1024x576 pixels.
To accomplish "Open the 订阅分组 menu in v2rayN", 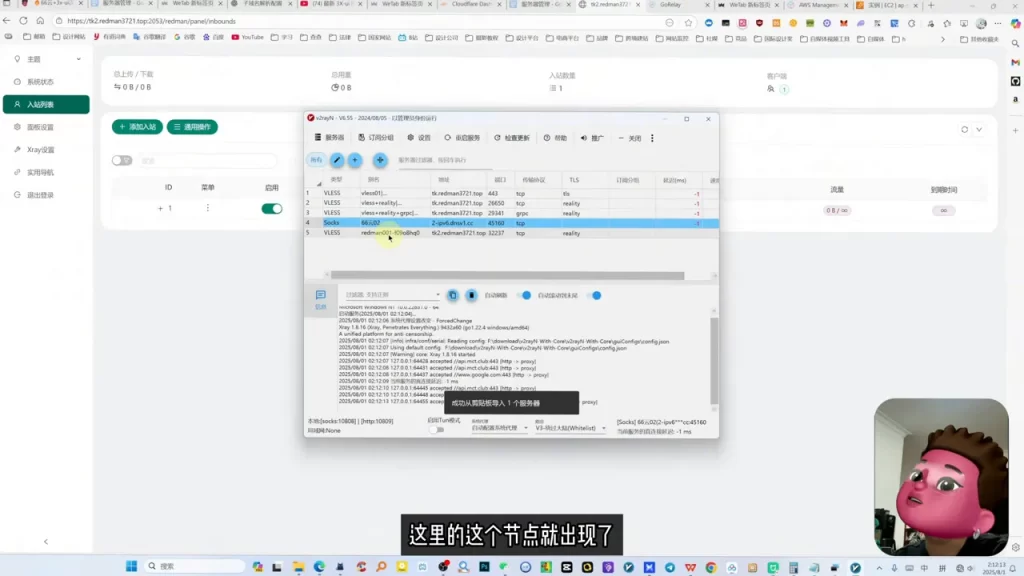I will (376, 138).
